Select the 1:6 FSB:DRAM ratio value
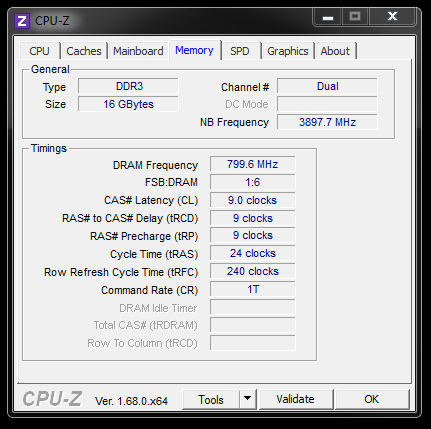 pyautogui.click(x=253, y=182)
